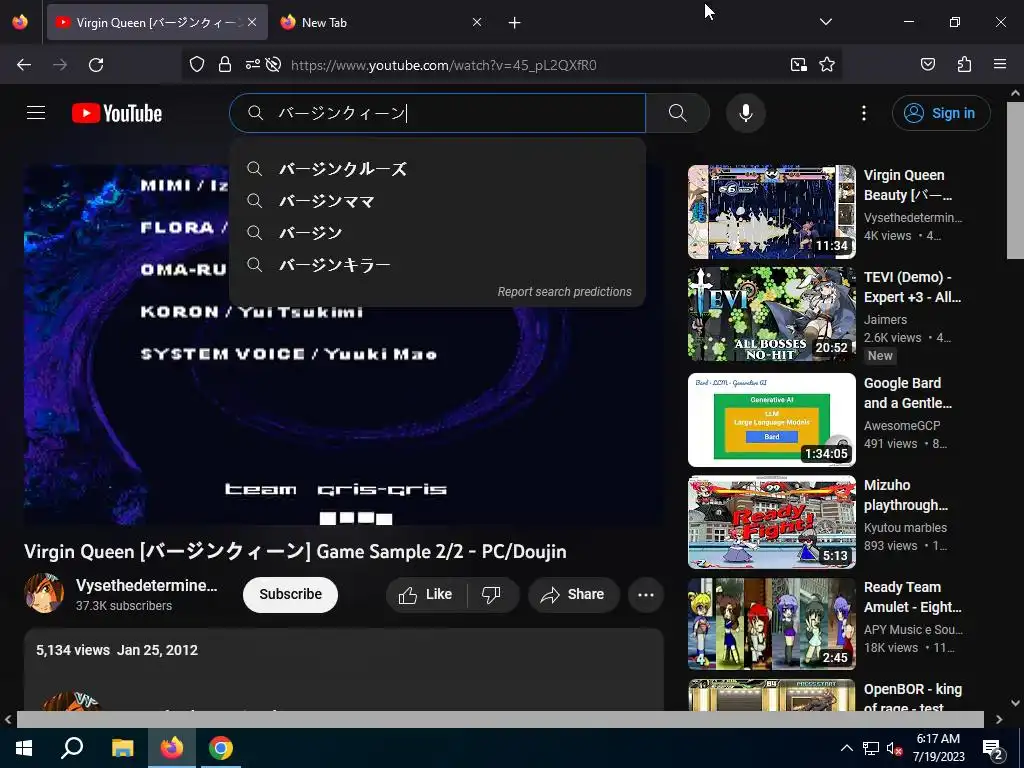This screenshot has height=768, width=1024.
Task: Open Mizuho playthrough thumbnail
Action: [771, 522]
